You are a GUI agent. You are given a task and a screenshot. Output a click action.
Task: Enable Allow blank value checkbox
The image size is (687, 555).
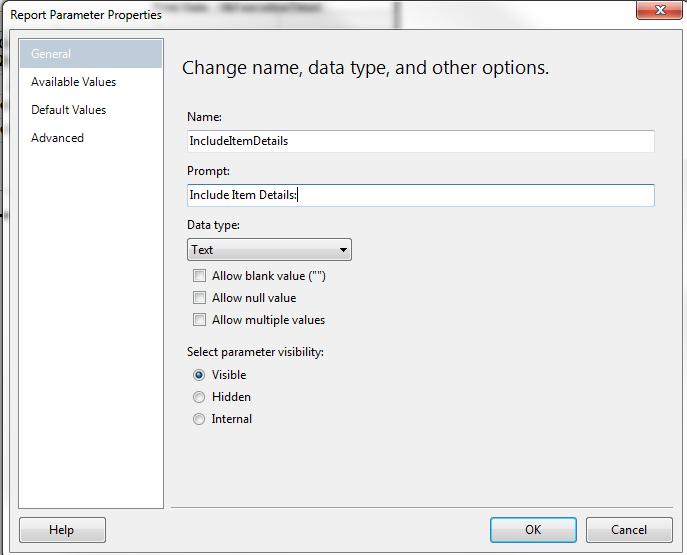(x=199, y=276)
